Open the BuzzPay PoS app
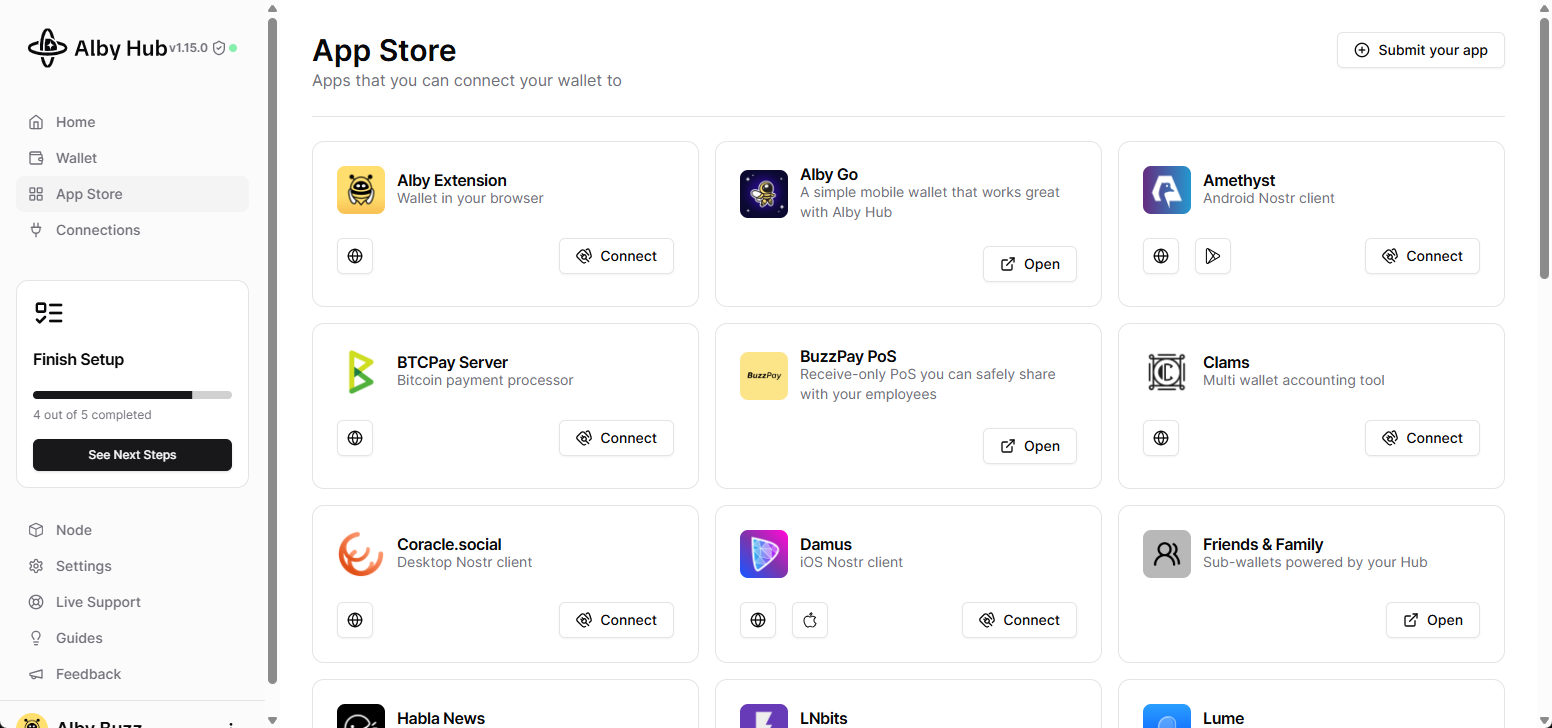Screen dimensions: 1552x728 point(1030,446)
